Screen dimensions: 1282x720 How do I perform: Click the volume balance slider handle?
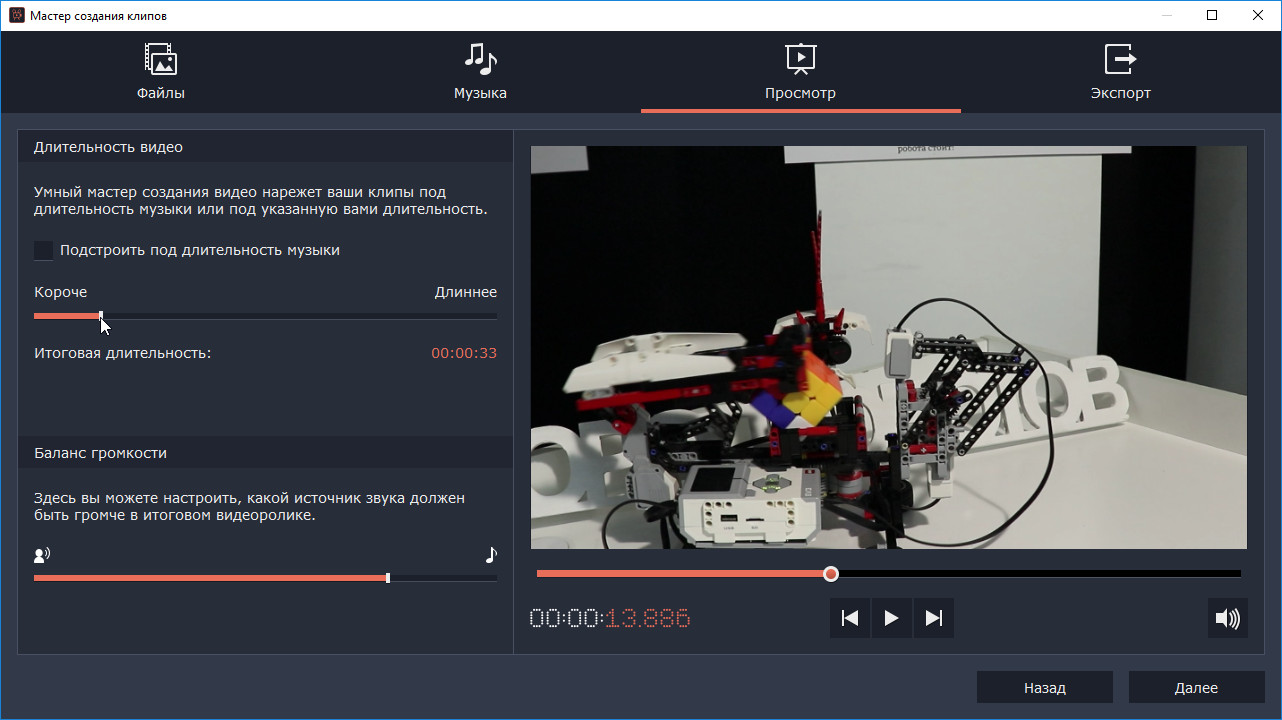coord(388,578)
